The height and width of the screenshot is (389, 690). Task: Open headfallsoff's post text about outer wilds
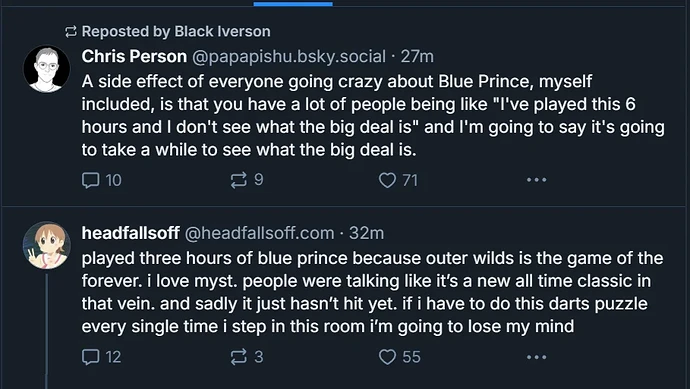(x=372, y=292)
